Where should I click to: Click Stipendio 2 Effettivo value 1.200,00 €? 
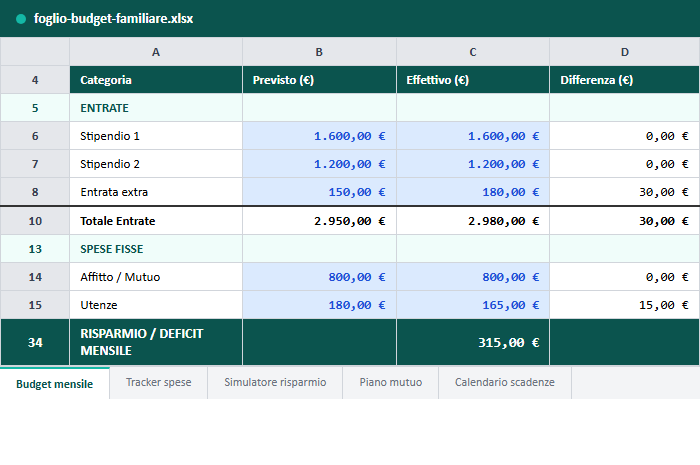473,164
